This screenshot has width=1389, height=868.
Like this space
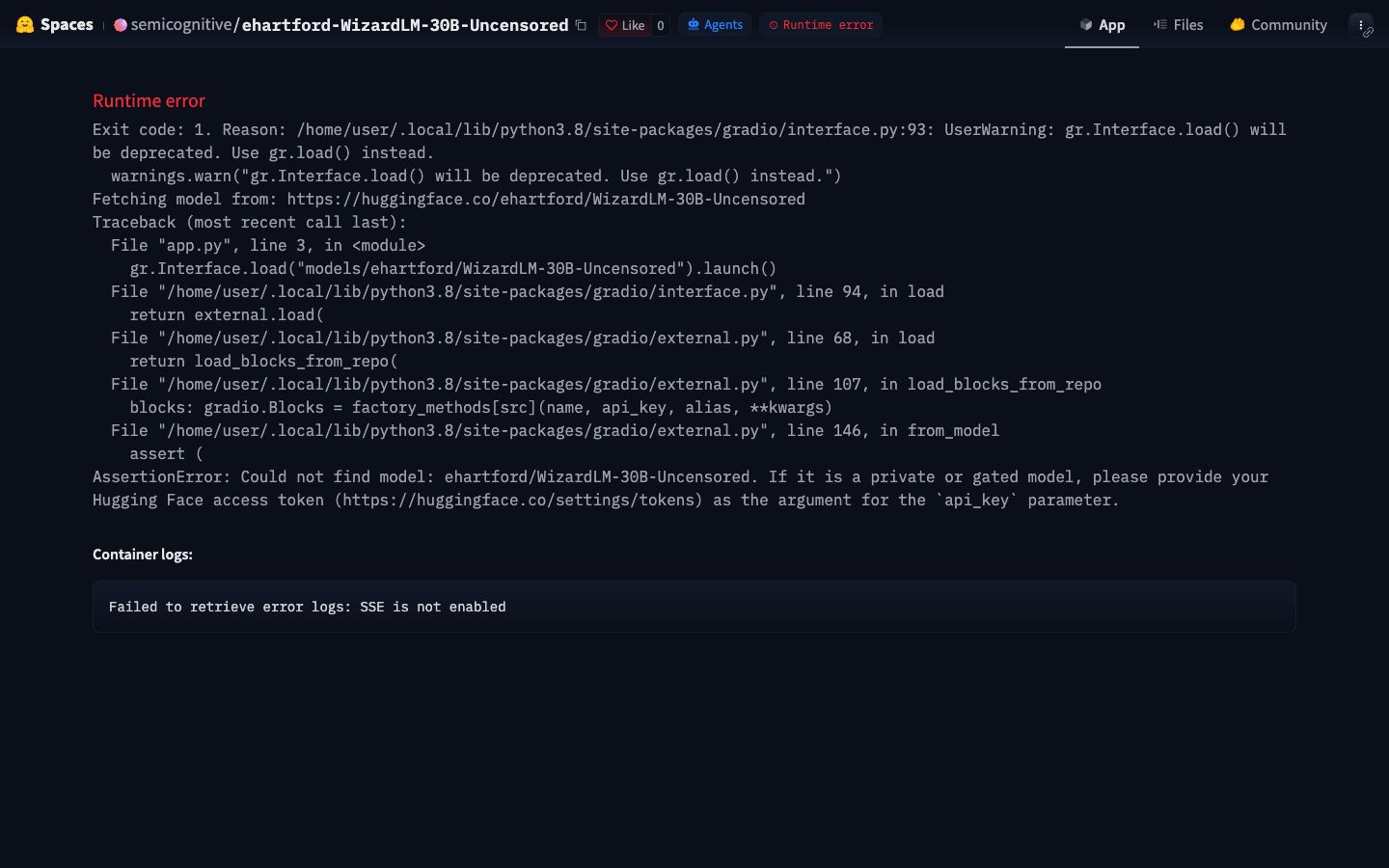(x=625, y=25)
